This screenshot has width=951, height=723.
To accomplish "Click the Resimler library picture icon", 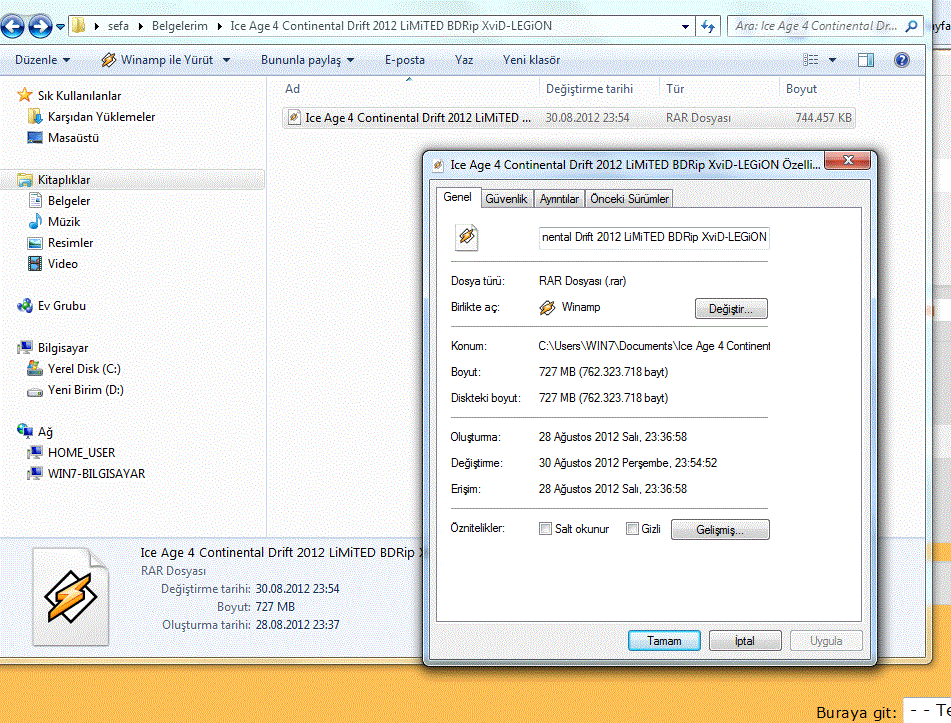I will click(x=35, y=243).
